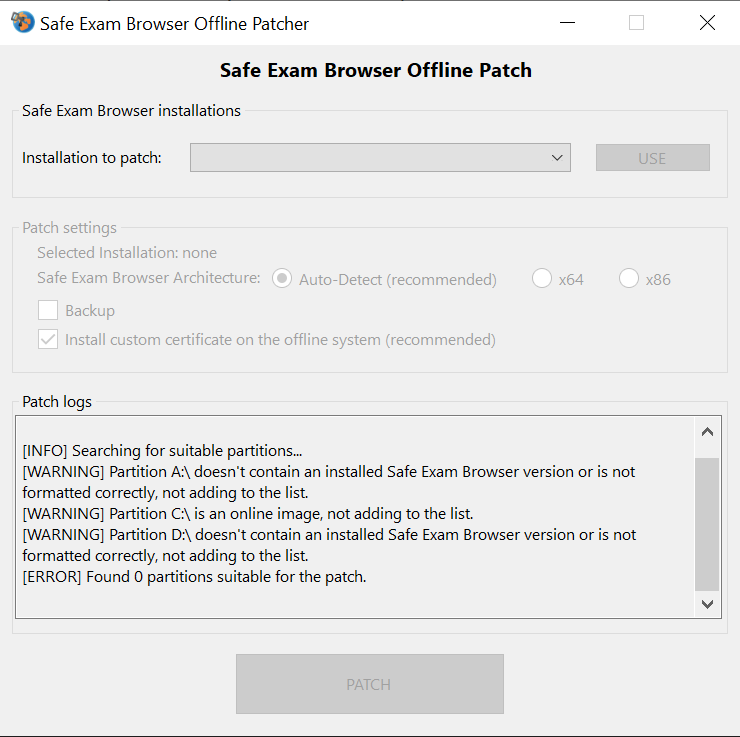Viewport: 740px width, 737px height.
Task: Click the Partition C:\ warning log line
Action: point(248,514)
